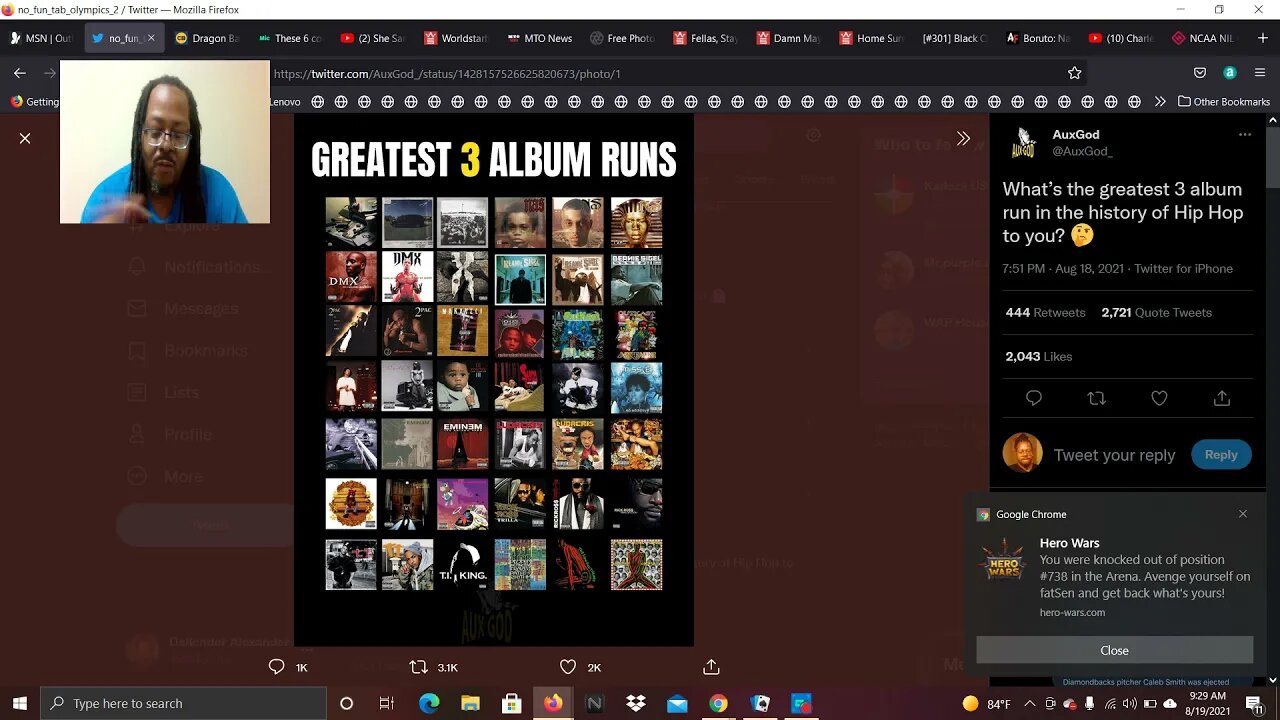The image size is (1280, 720).
Task: Click the taskbar search box
Action: point(184,703)
